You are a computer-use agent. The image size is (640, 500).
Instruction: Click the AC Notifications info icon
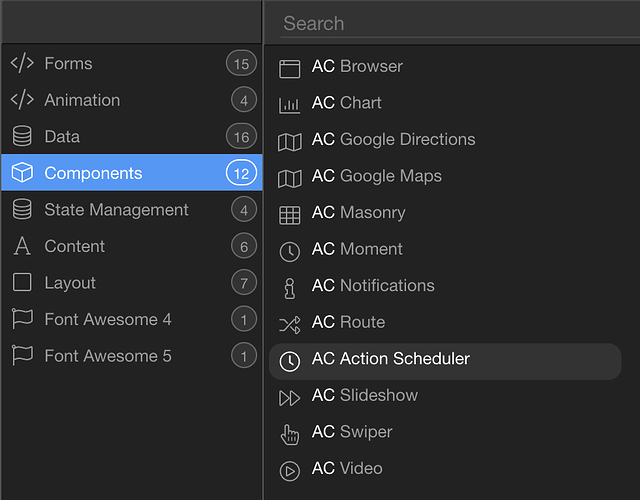289,288
